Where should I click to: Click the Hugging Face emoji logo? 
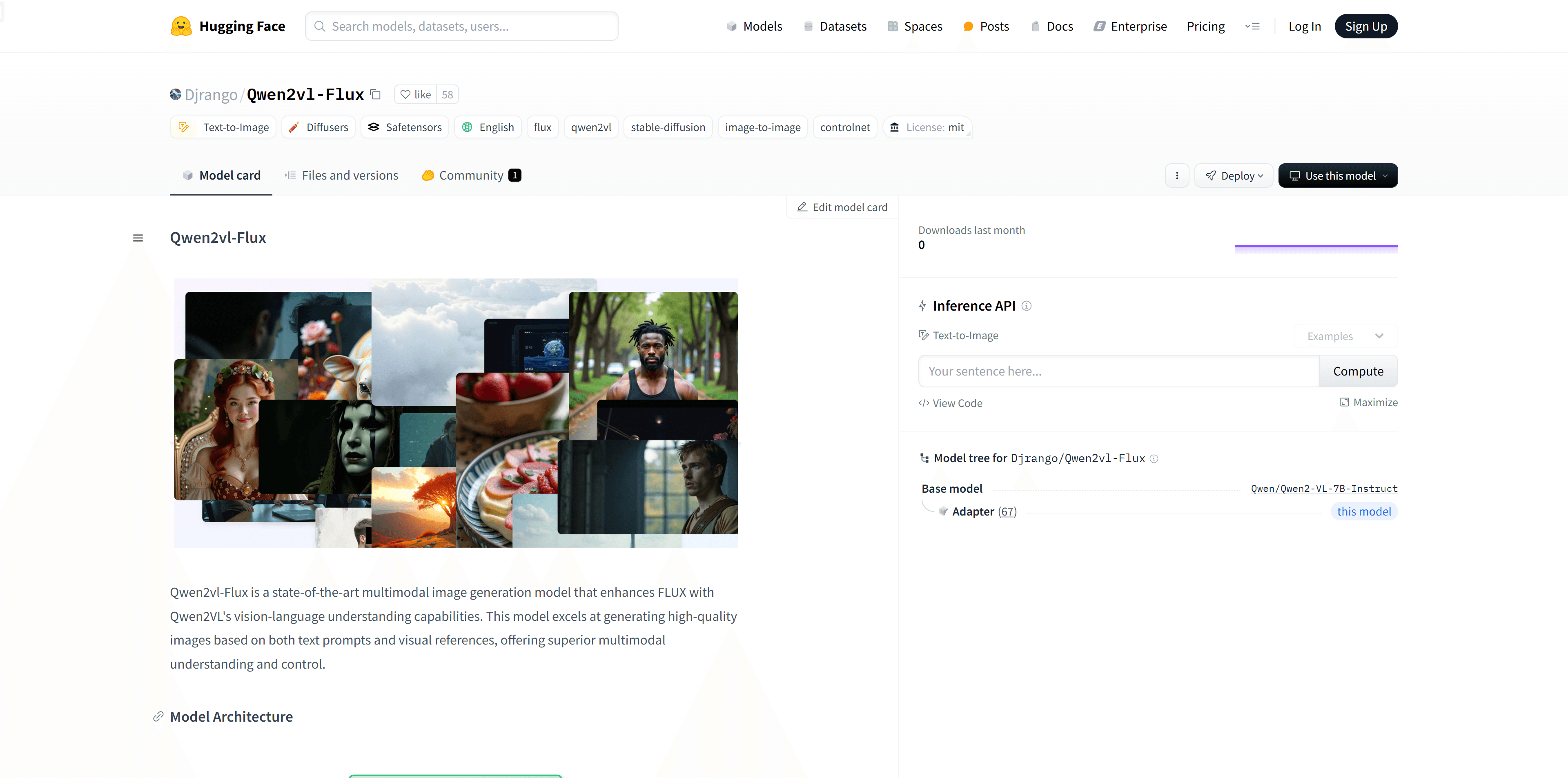[x=181, y=26]
